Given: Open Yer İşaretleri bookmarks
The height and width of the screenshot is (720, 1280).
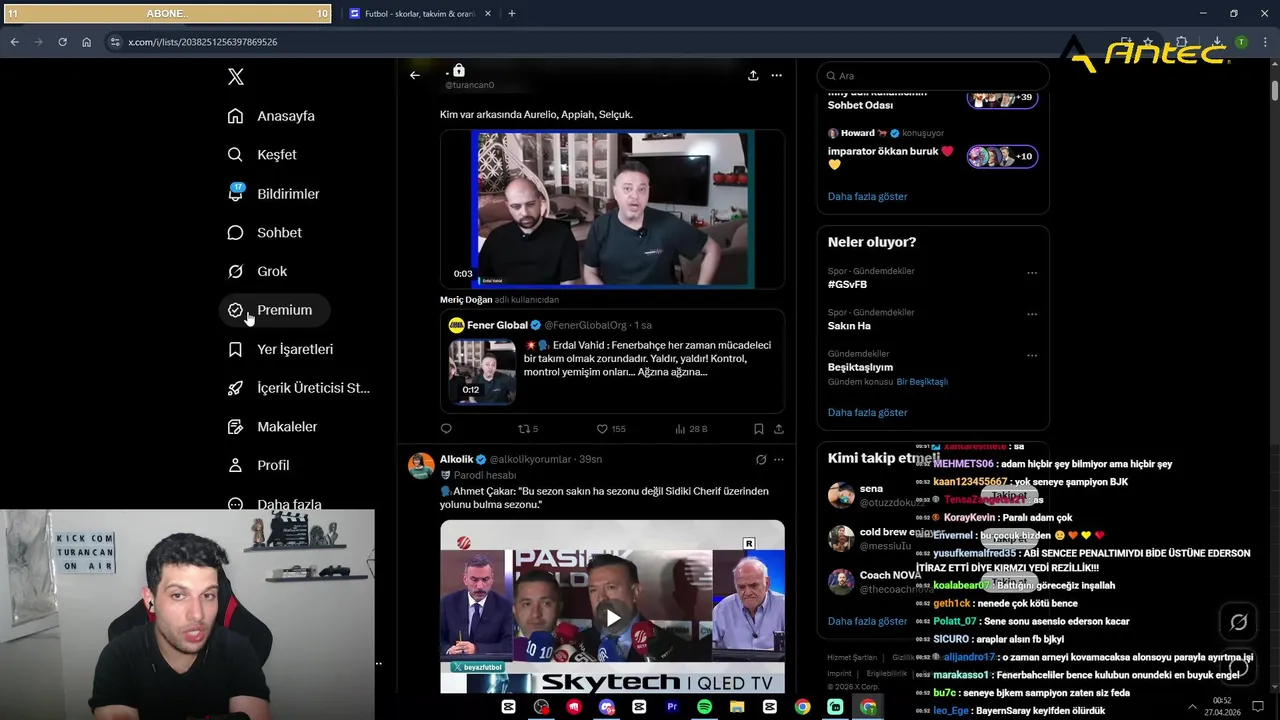Looking at the screenshot, I should pyautogui.click(x=281, y=349).
